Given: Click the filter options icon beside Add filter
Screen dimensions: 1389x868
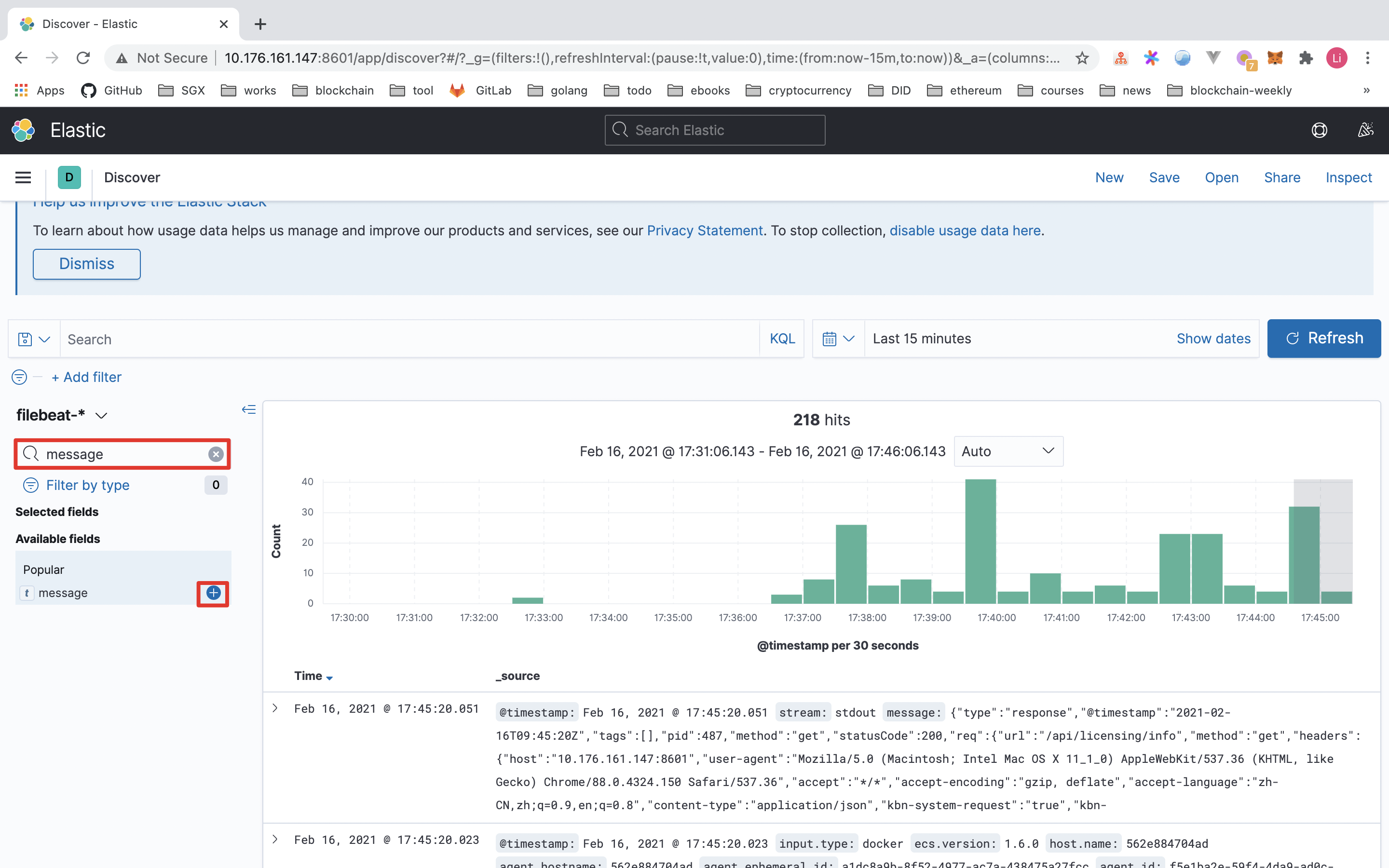Looking at the screenshot, I should [x=19, y=377].
